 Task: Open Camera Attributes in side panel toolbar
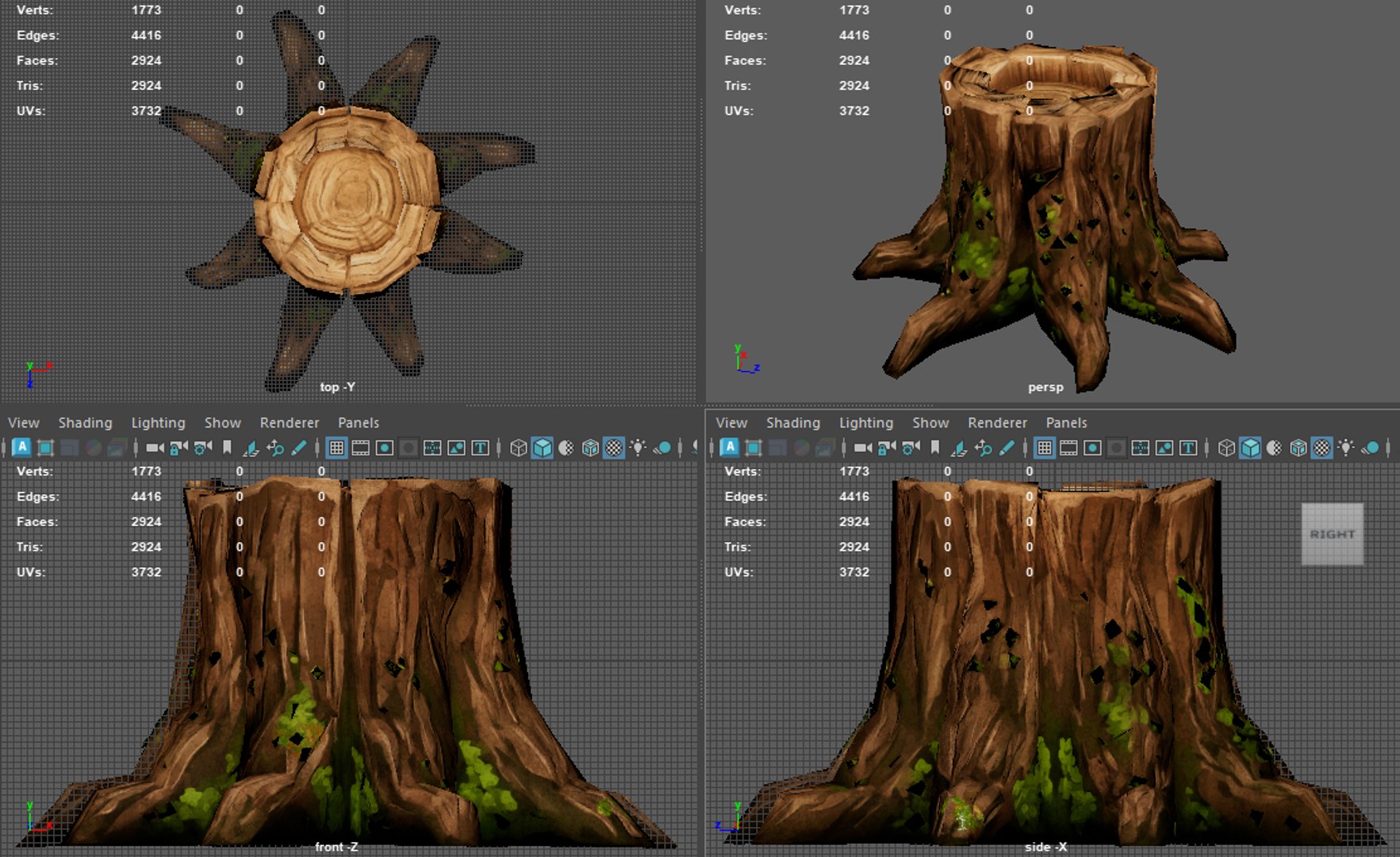(911, 448)
